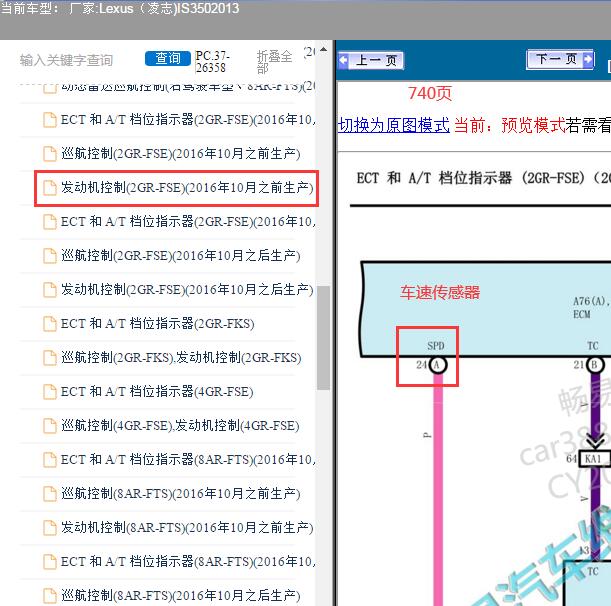The height and width of the screenshot is (606, 611).
Task: Click connector circle B at pin 21
Action: coord(595,365)
